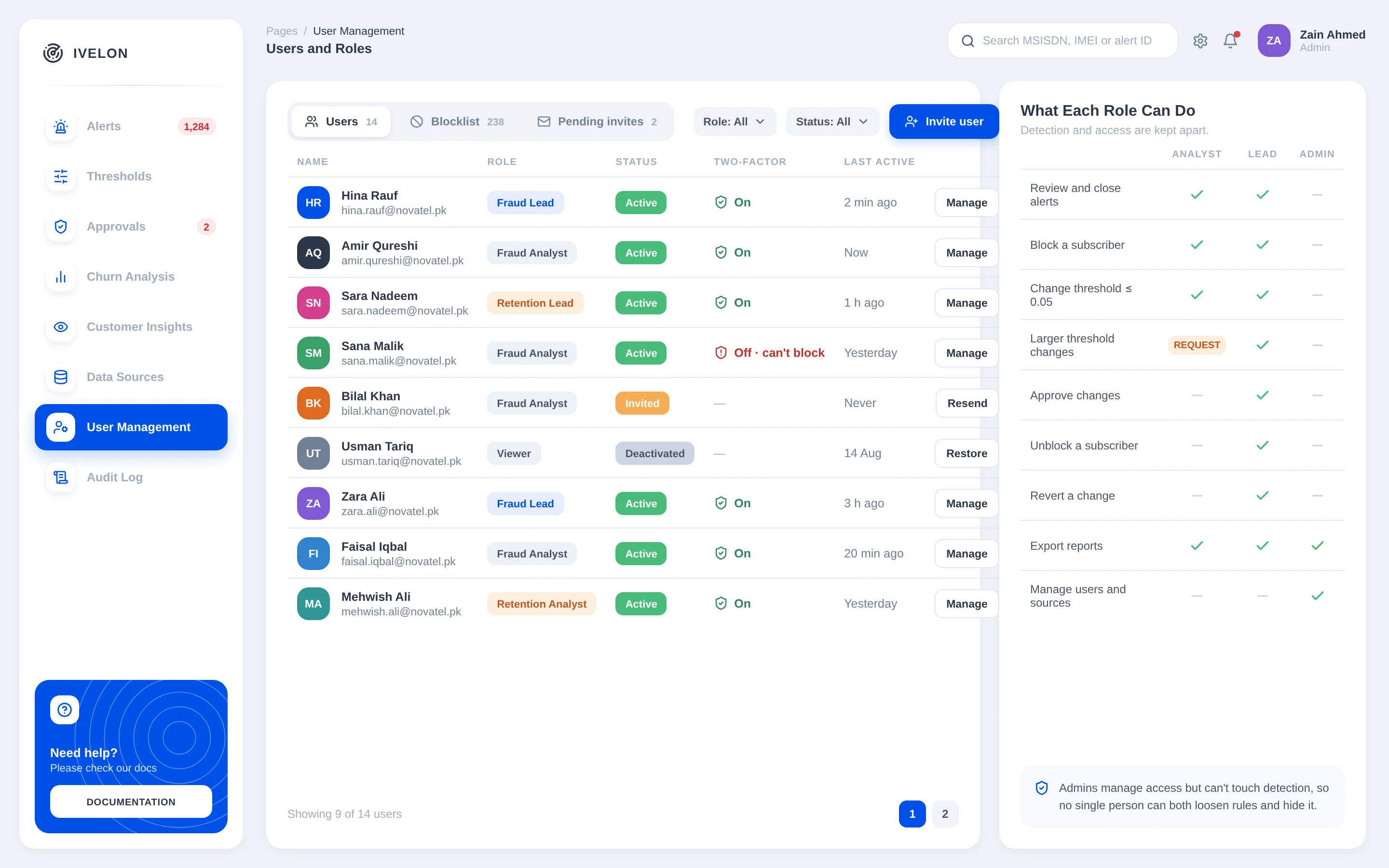Image resolution: width=1389 pixels, height=868 pixels.
Task: Click Resend for Bilal Khan
Action: click(967, 403)
